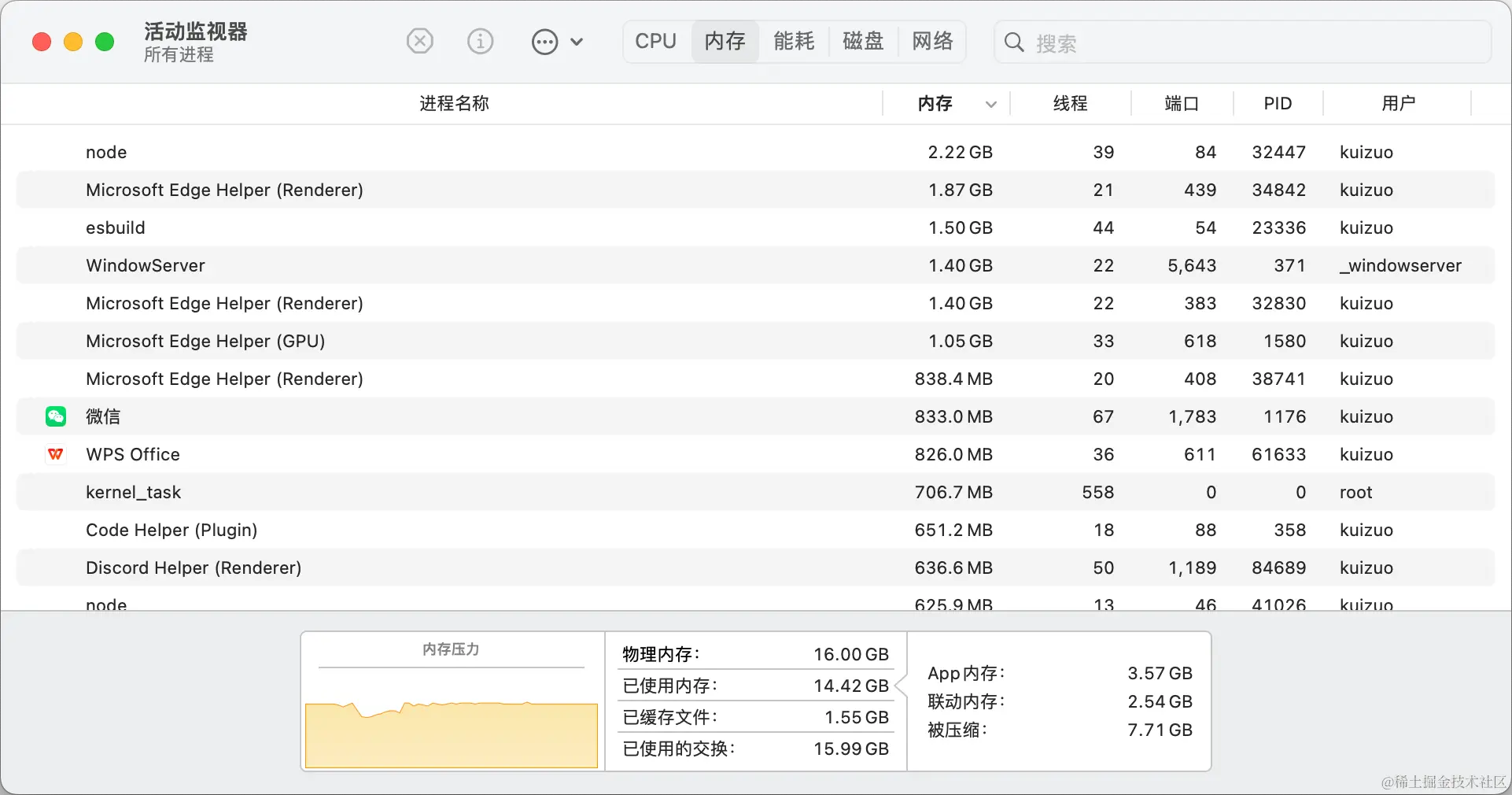Click the 已缓存文件 1.55 GB entry
1512x795 pixels.
(755, 717)
